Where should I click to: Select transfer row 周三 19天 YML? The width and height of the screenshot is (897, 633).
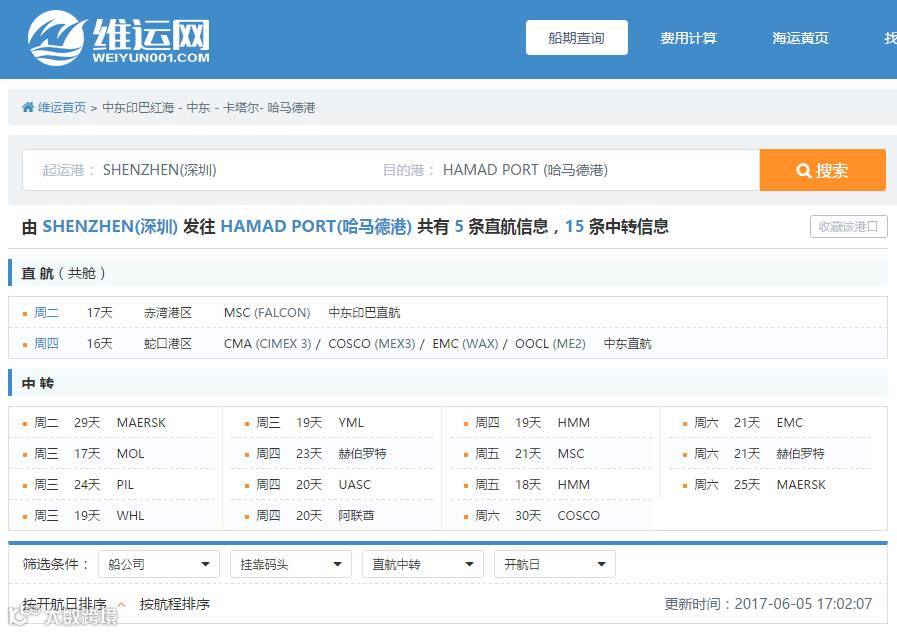click(332, 423)
